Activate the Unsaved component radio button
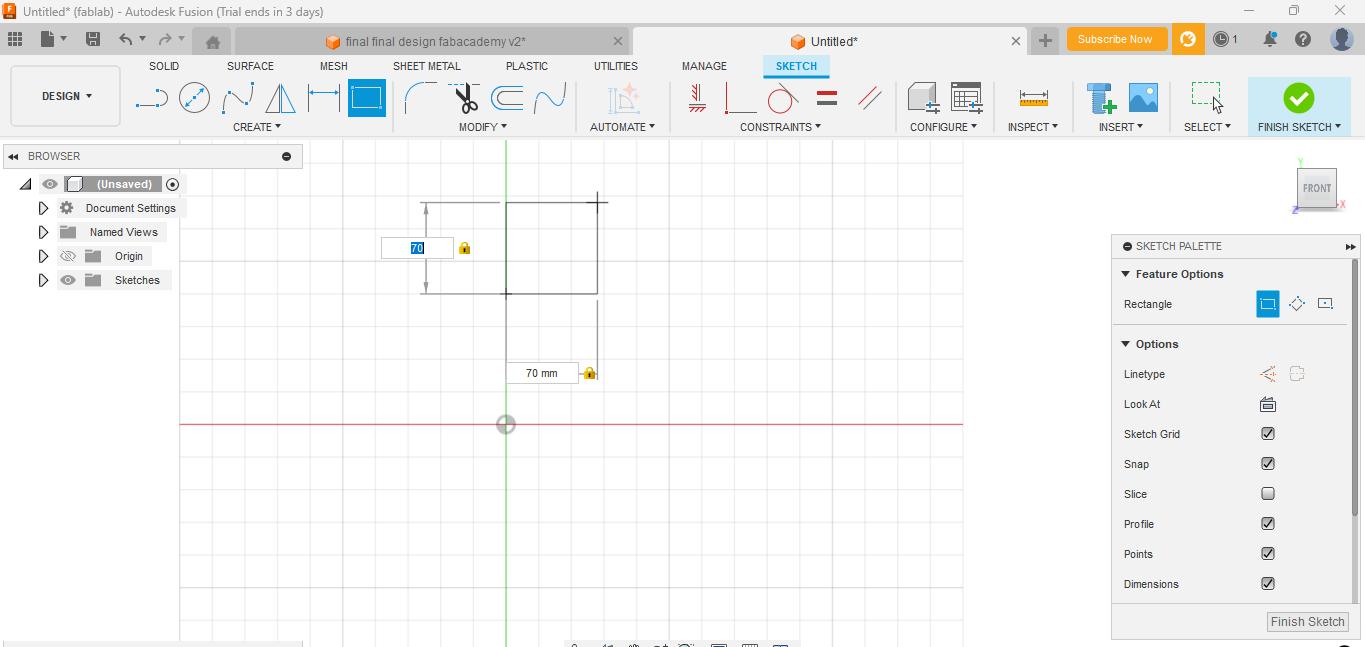The width and height of the screenshot is (1365, 647). 173,184
